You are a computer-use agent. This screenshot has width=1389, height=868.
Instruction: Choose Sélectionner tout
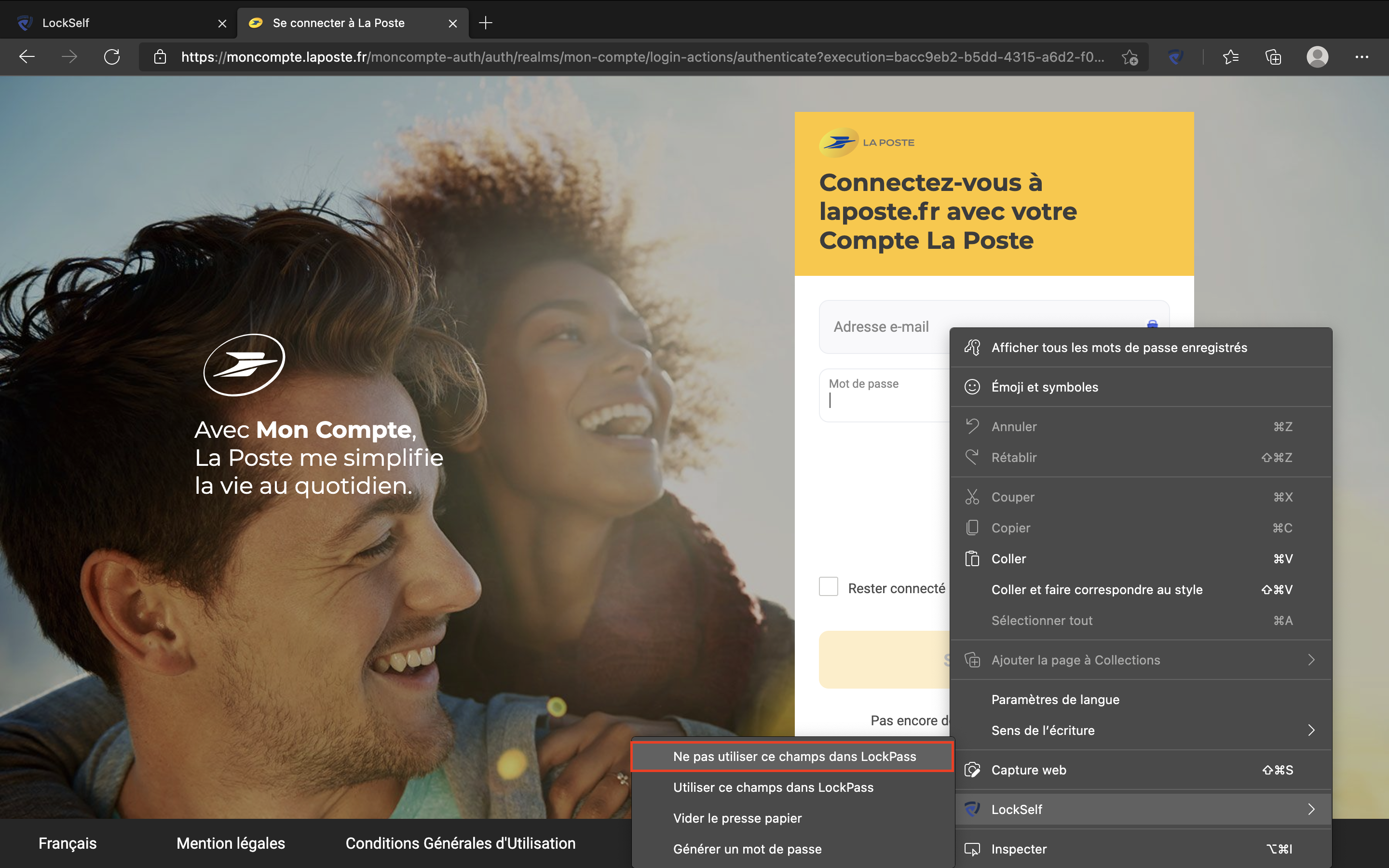pyautogui.click(x=1141, y=621)
